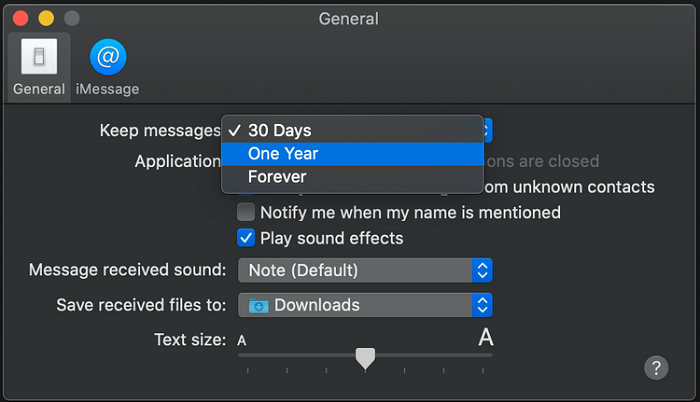
Task: Click the yellow minimize window button
Action: [x=46, y=18]
